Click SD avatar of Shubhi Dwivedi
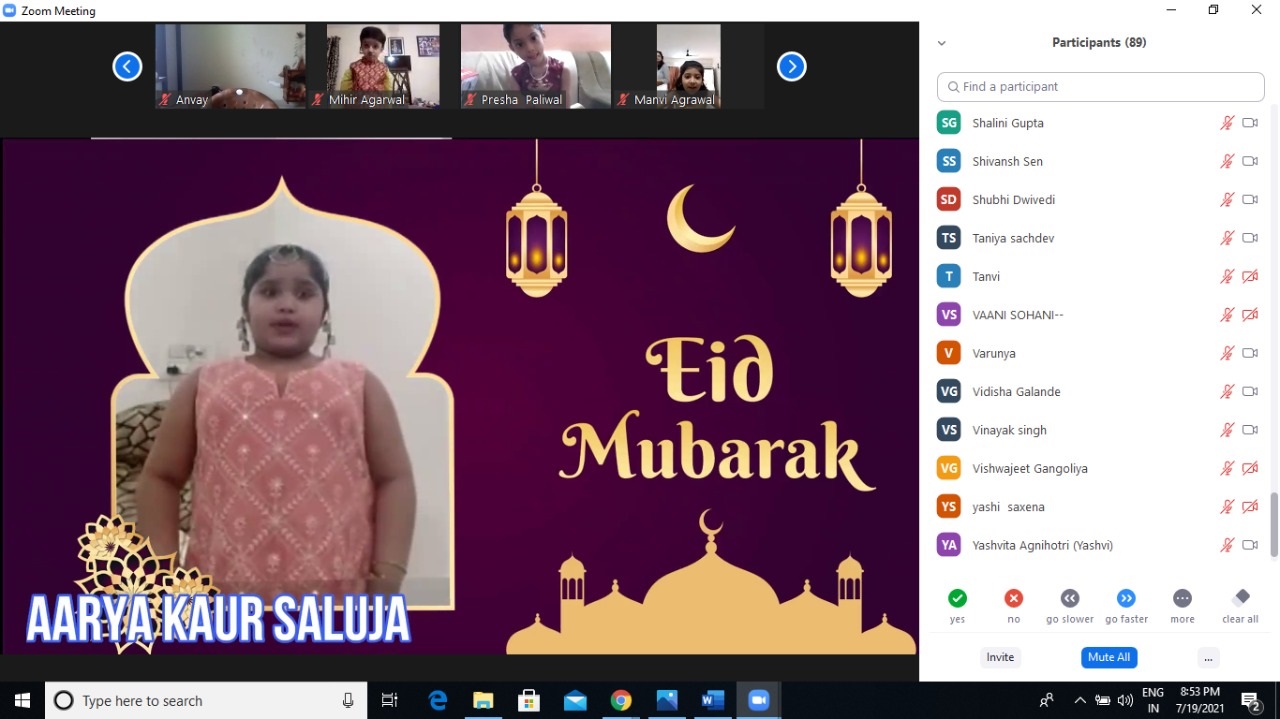Screen dimensions: 1280x719 [x=949, y=200]
